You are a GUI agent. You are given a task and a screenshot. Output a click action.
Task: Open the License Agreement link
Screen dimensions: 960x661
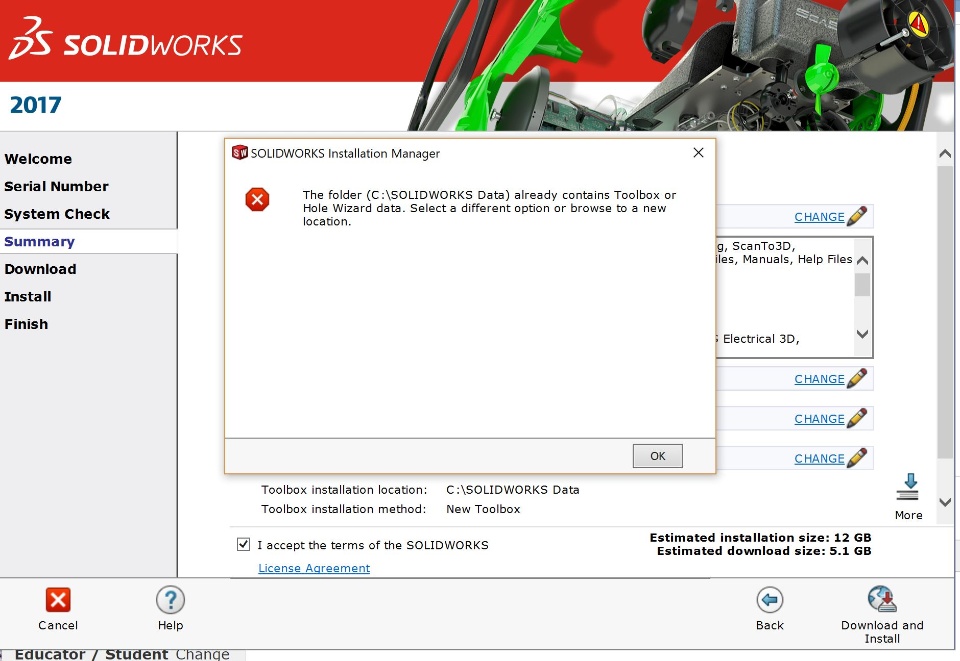314,568
